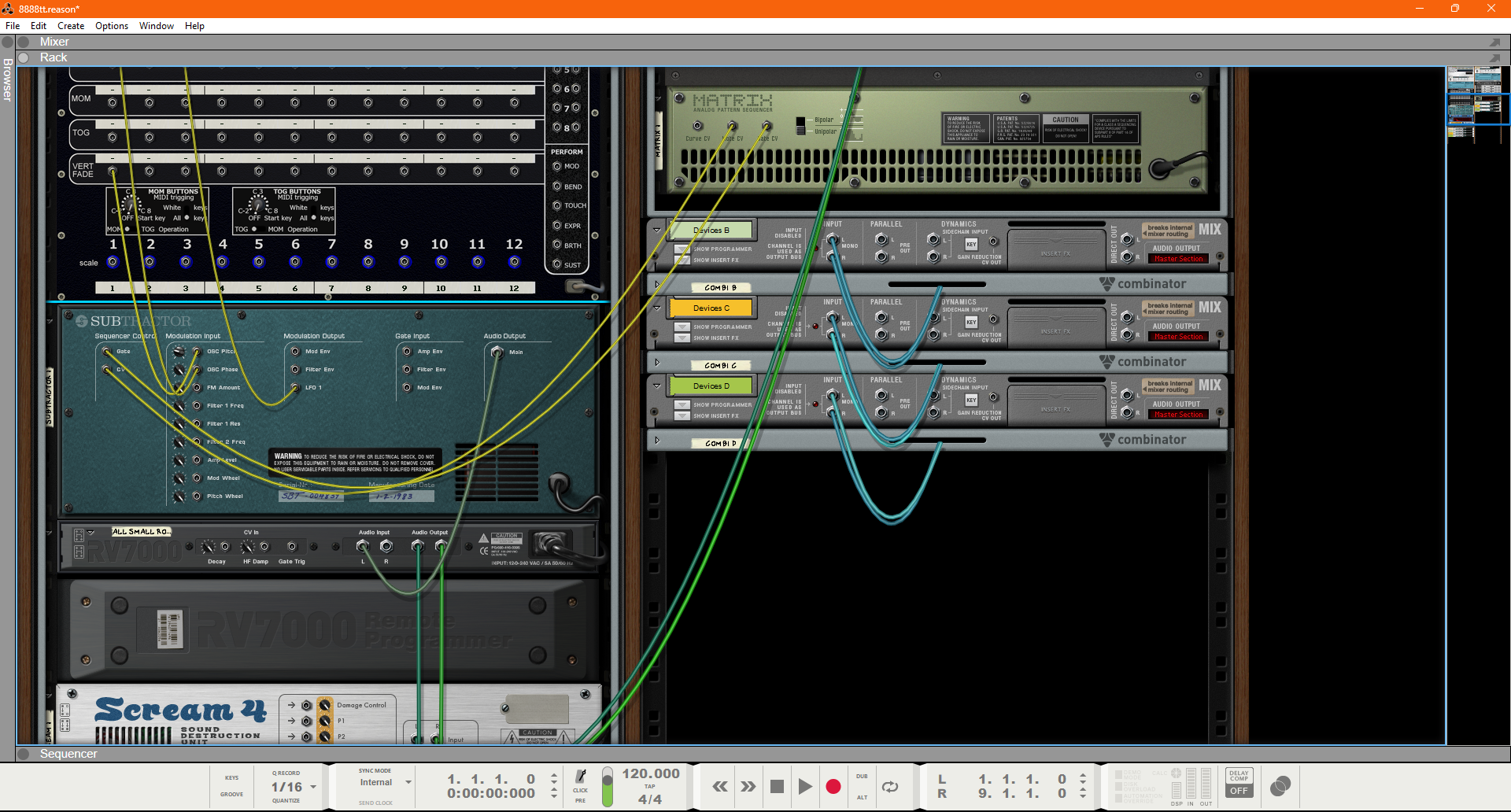Click the RV7000 Gate Trig CV jack

coord(292,547)
